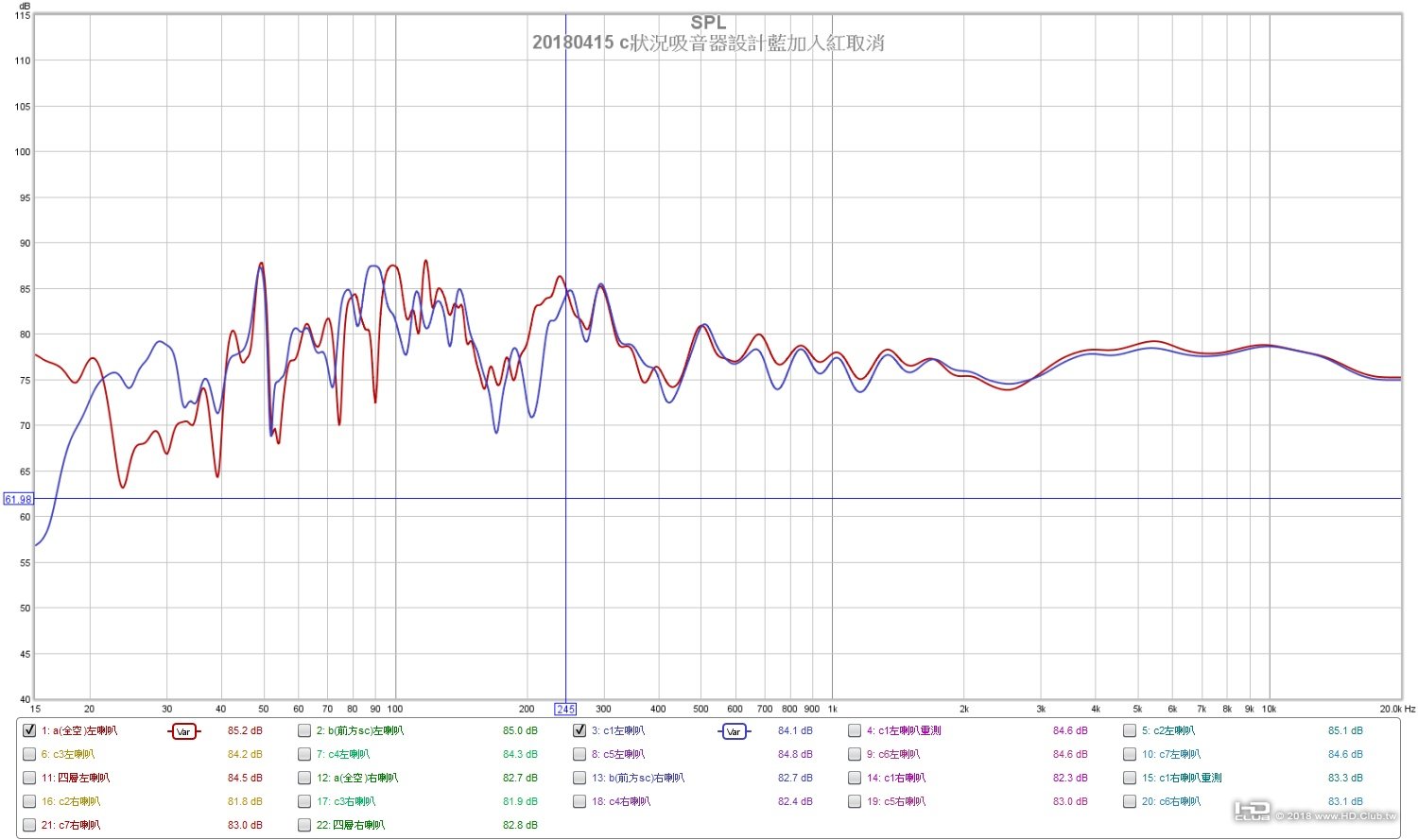Select the 18: c4右喇叭 checkbox
The image size is (1418, 840).
pyautogui.click(x=579, y=801)
